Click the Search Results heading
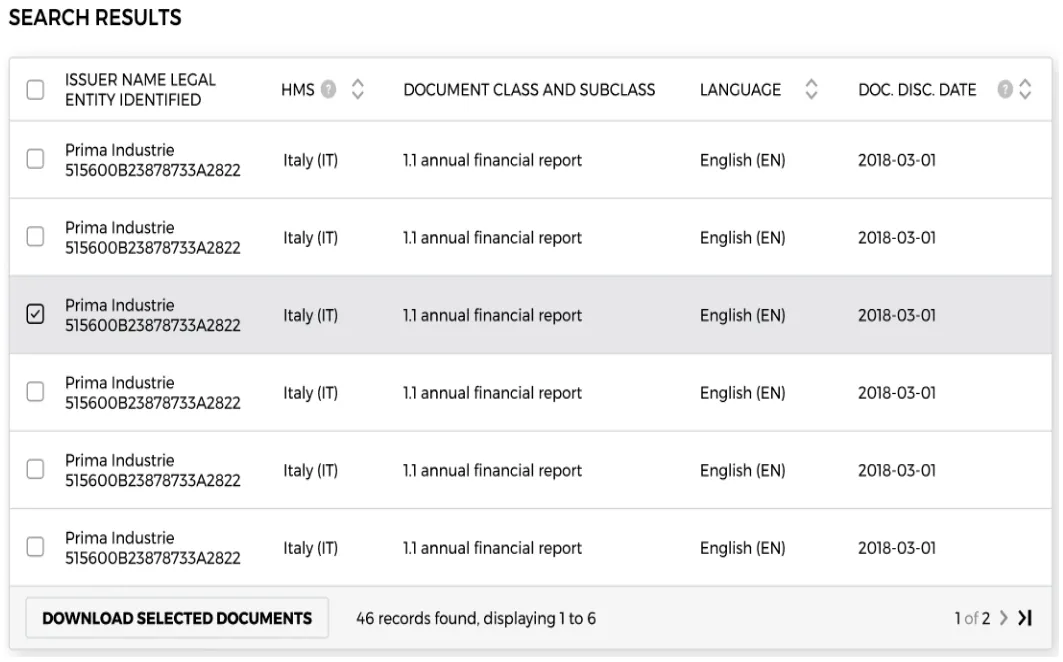The height and width of the screenshot is (662, 1063). click(x=95, y=18)
